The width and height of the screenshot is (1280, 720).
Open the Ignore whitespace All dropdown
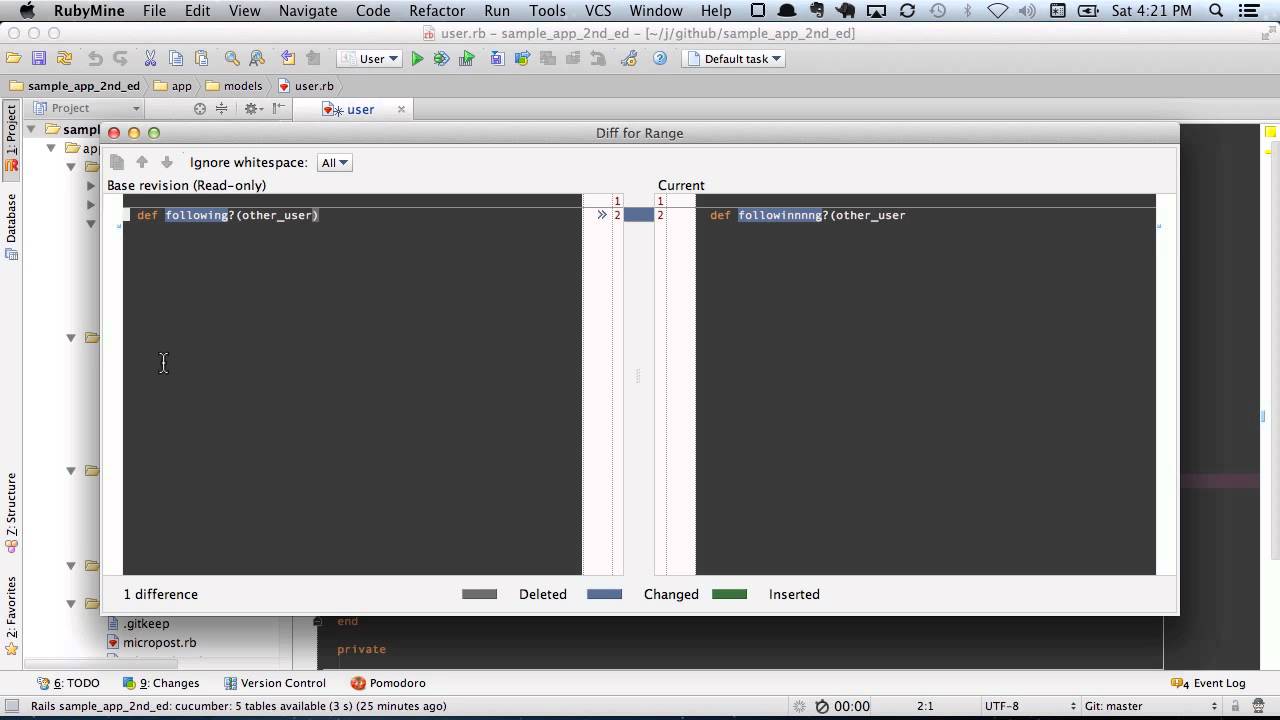pyautogui.click(x=334, y=163)
